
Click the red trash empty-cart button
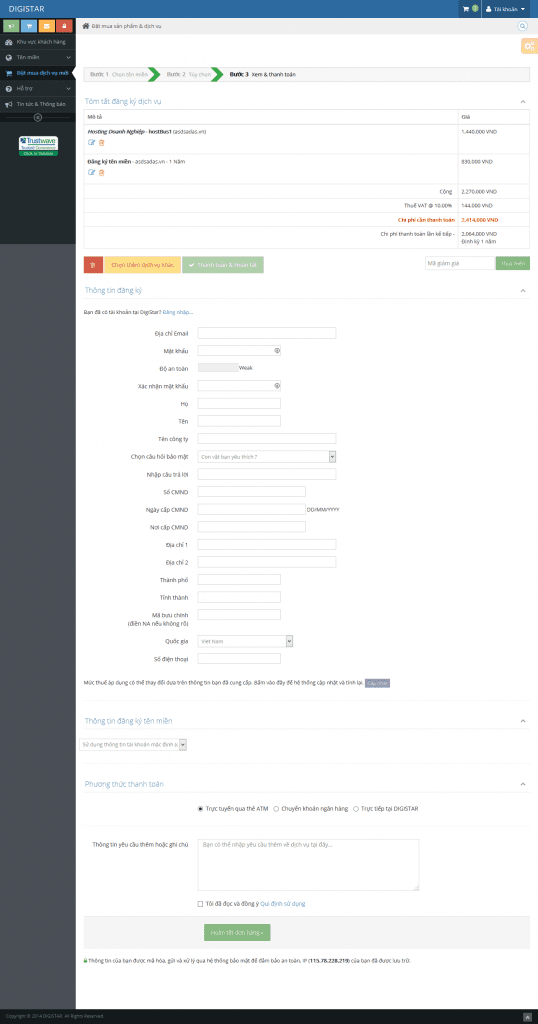[93, 264]
